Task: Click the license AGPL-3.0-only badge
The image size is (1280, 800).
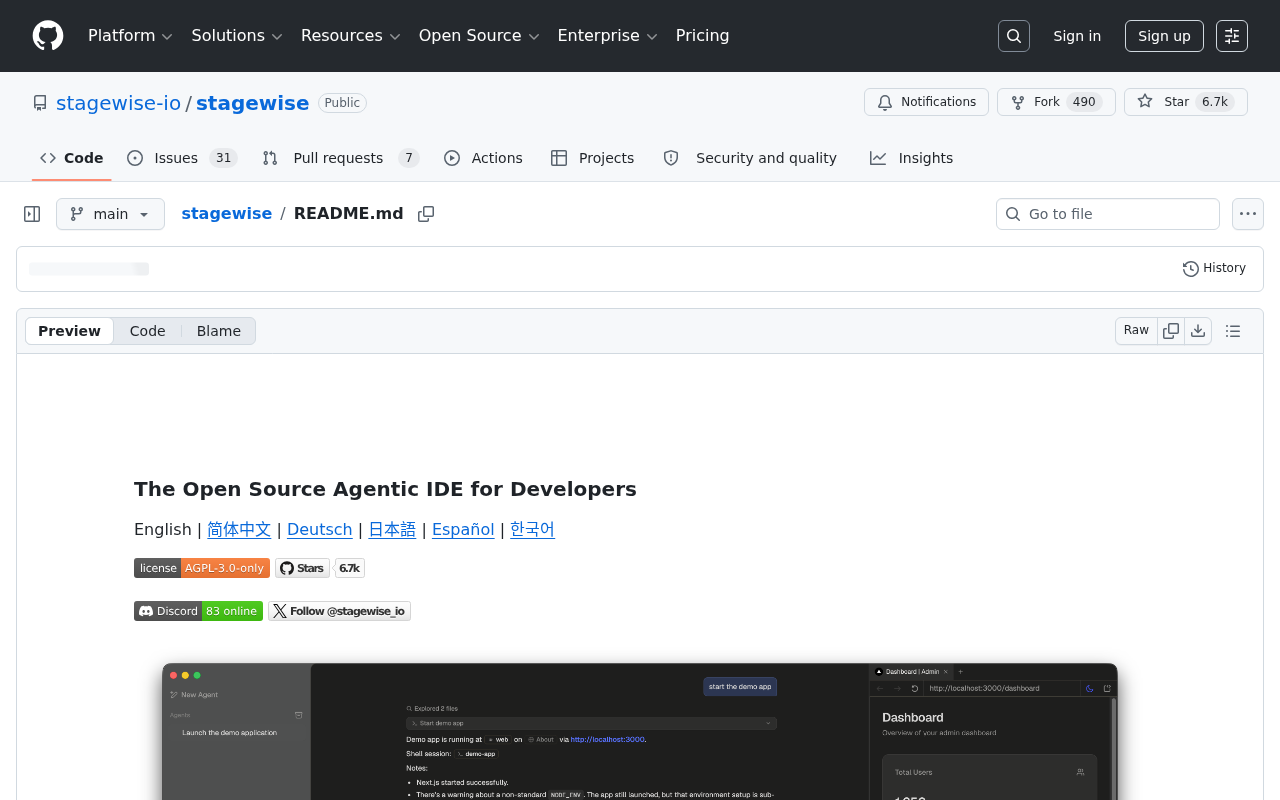Action: click(202, 568)
